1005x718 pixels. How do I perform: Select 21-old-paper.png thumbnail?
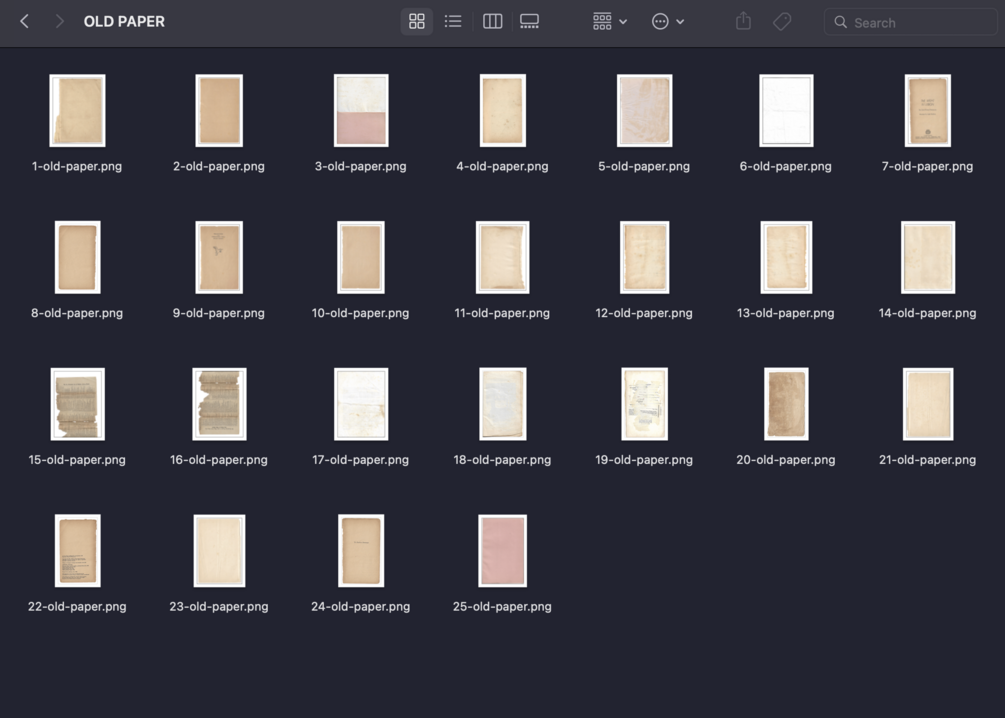pyautogui.click(x=927, y=404)
